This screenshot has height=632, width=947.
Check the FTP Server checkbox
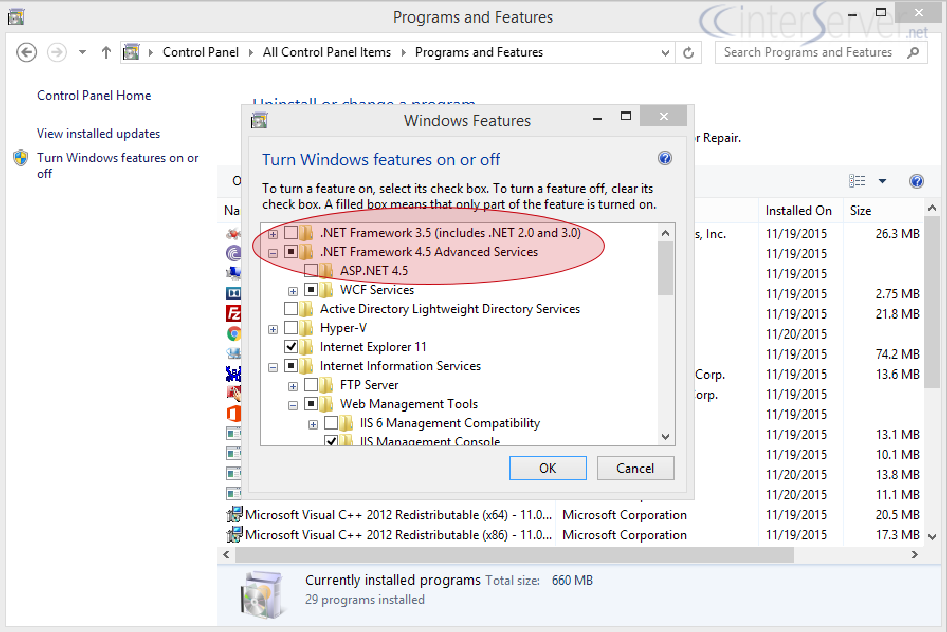coord(311,385)
